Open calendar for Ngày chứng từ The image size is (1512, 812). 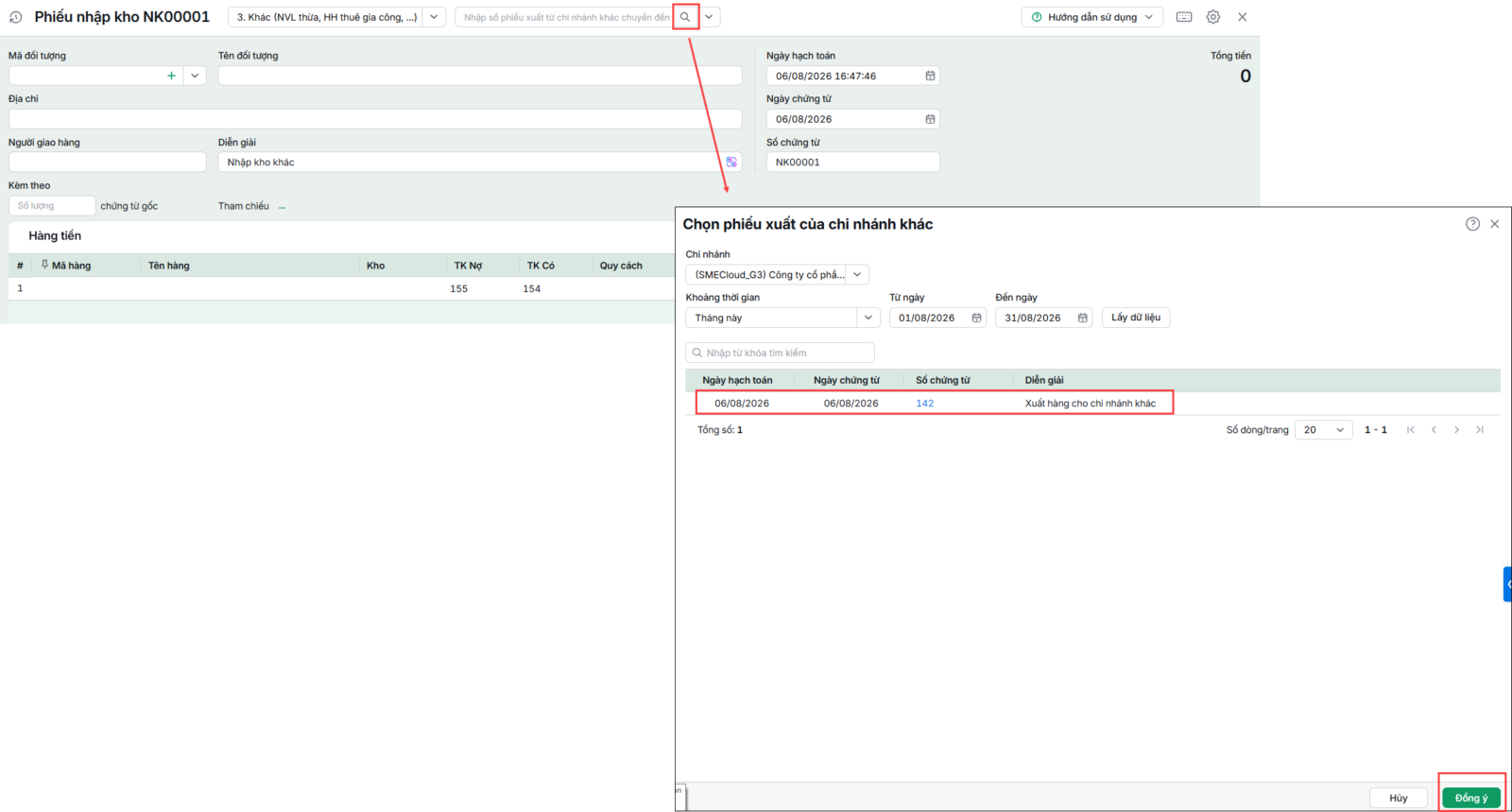(x=930, y=119)
